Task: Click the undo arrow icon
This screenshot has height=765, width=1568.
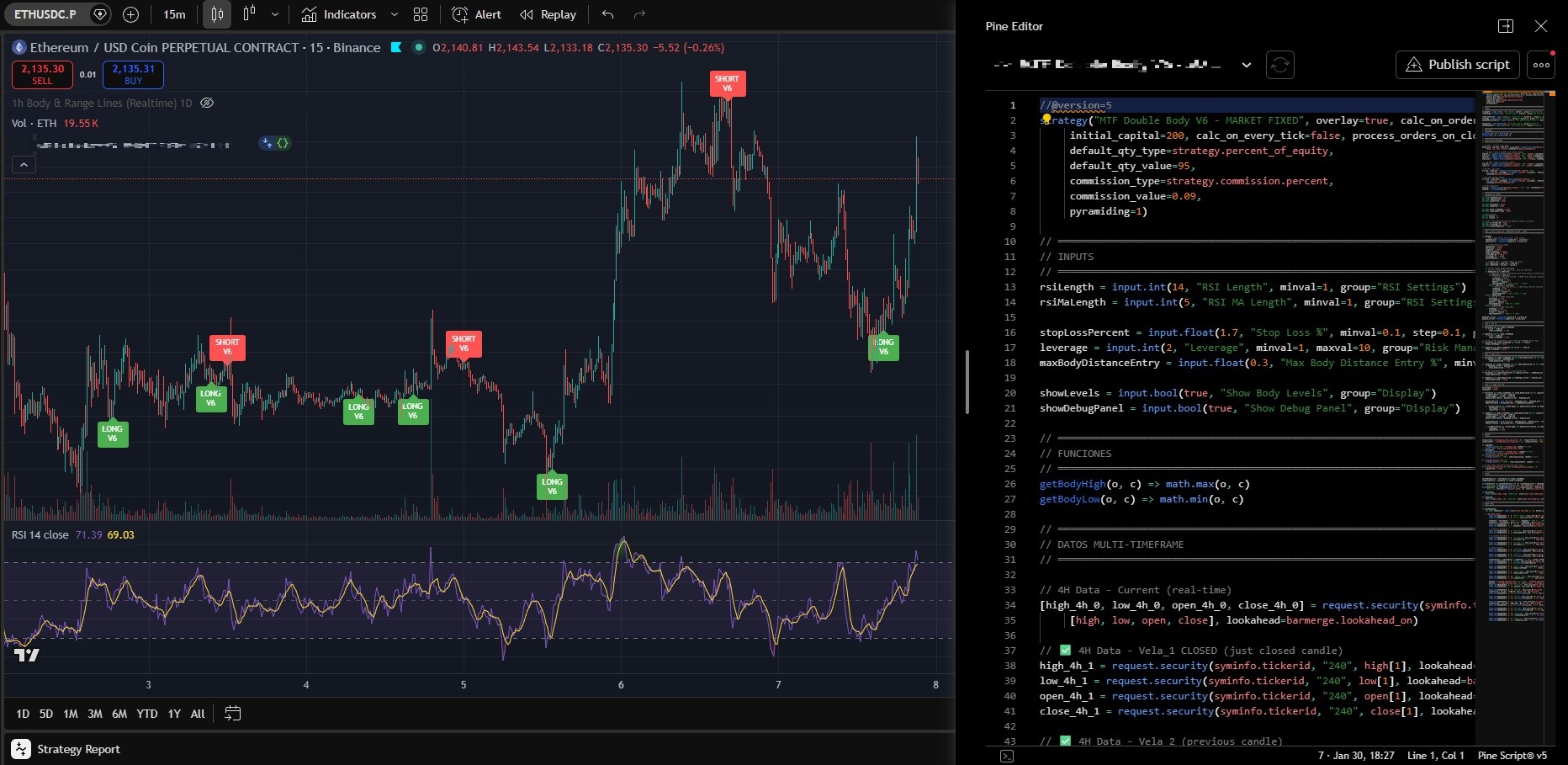Action: pyautogui.click(x=607, y=14)
